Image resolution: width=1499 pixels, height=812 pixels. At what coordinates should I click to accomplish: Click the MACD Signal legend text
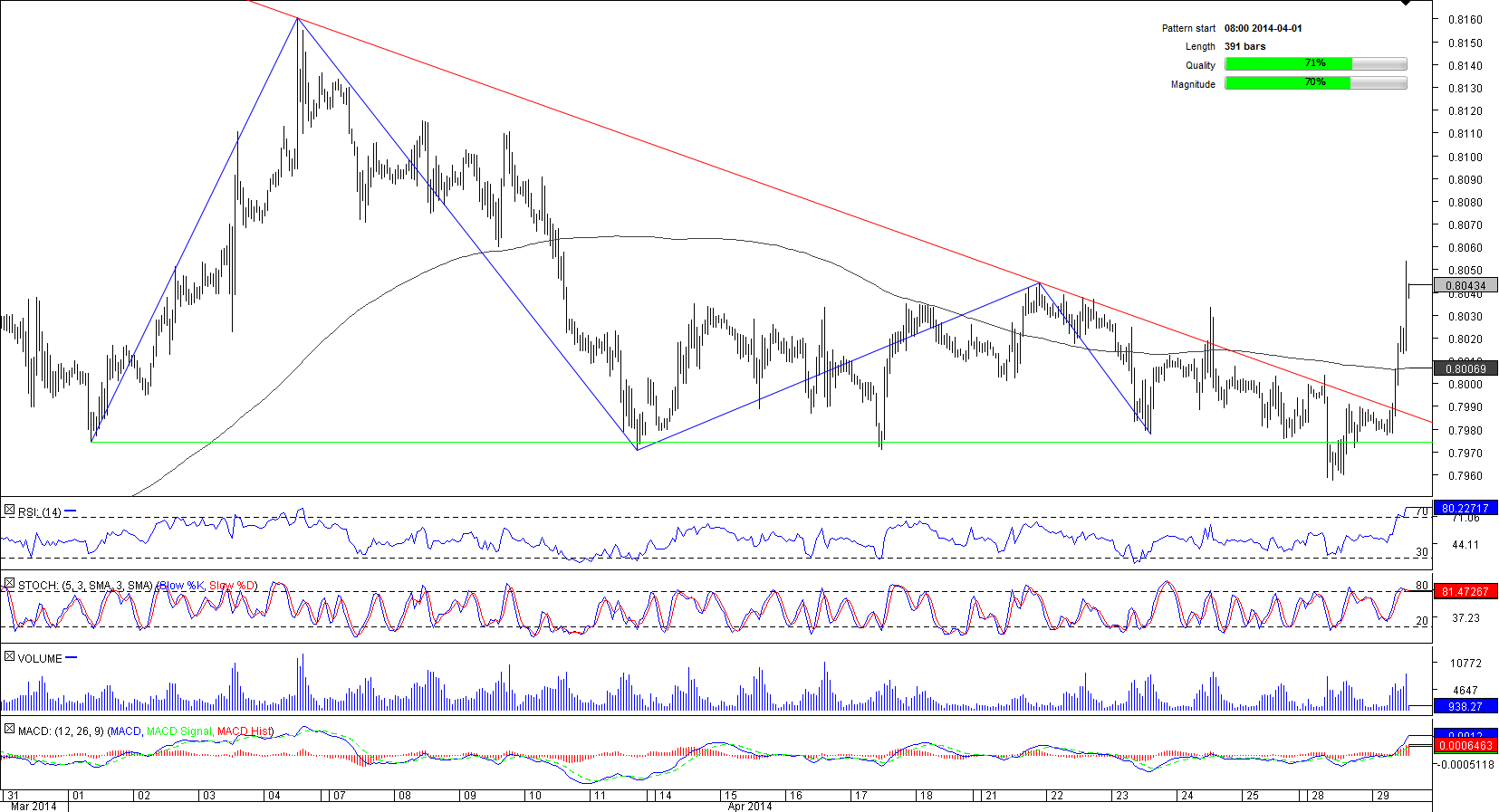pos(178,731)
